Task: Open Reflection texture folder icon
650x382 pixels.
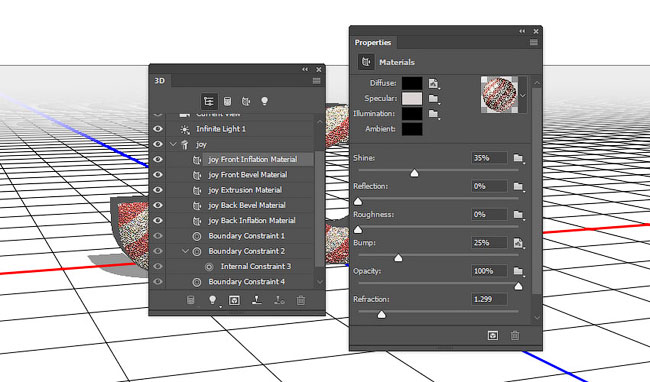Action: tap(519, 186)
